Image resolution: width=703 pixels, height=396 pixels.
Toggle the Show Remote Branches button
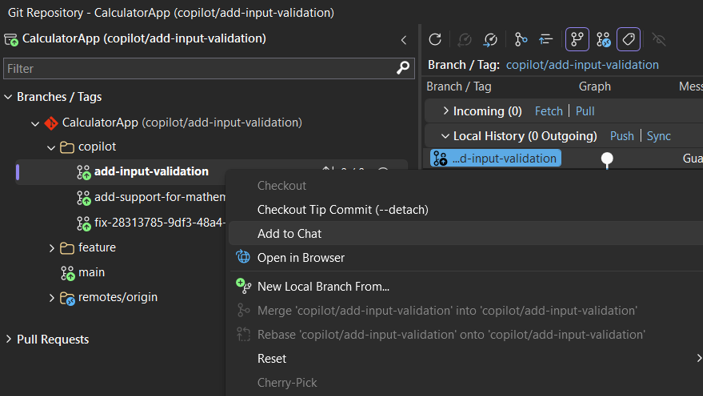click(x=603, y=39)
